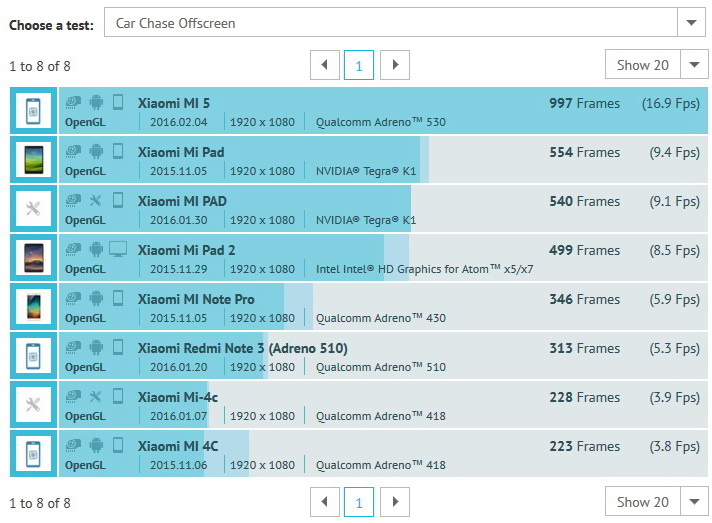
Task: Go to previous page using top left arrow
Action: [x=325, y=65]
